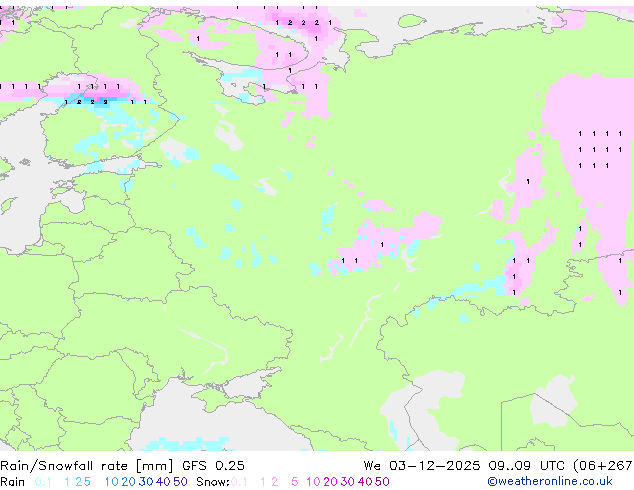This screenshot has height=490, width=634.
Task: Select the rain legend value 50
Action: click(x=180, y=482)
